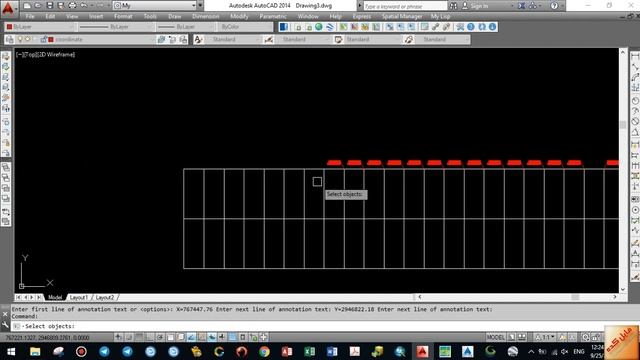This screenshot has width=640, height=360.
Task: Open the Spatial Manager menu
Action: point(402,16)
